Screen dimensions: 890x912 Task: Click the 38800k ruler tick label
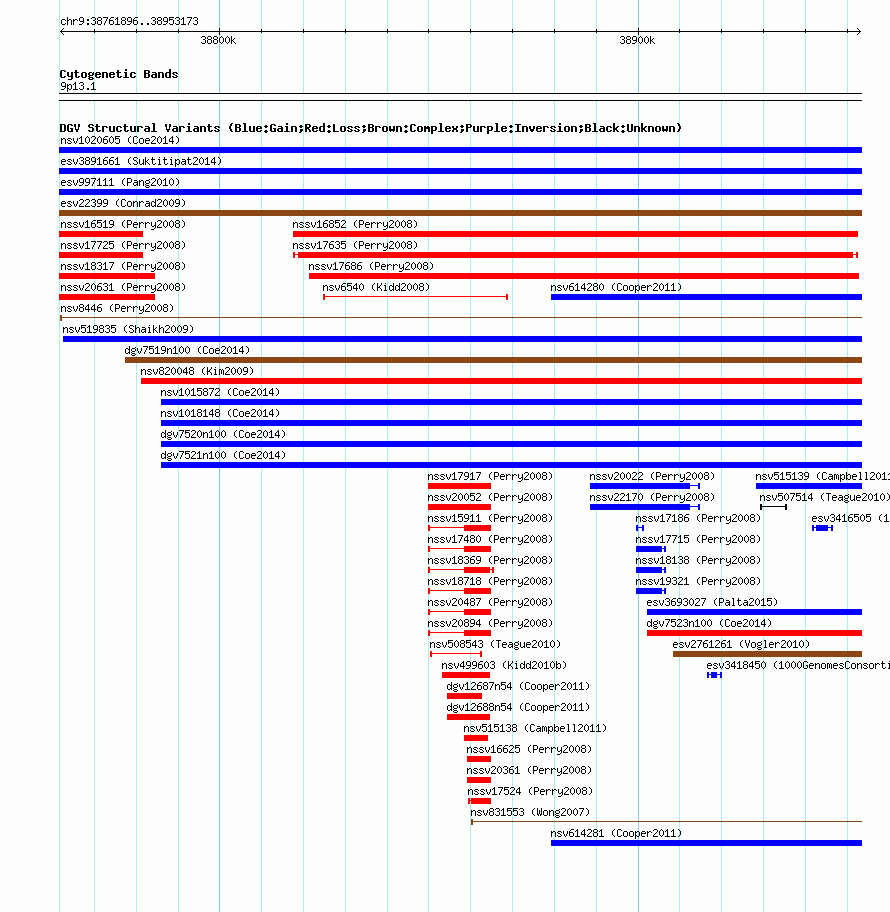(x=218, y=40)
